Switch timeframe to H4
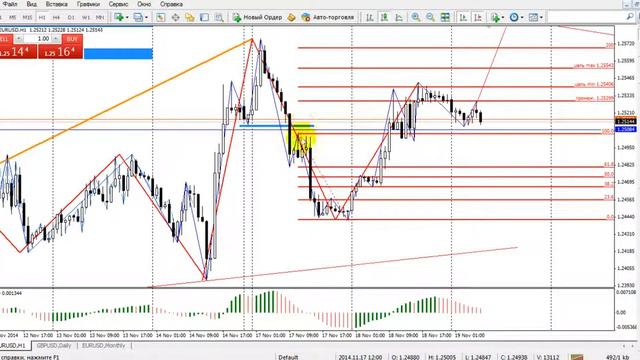The height and width of the screenshot is (360, 640). click(x=56, y=18)
